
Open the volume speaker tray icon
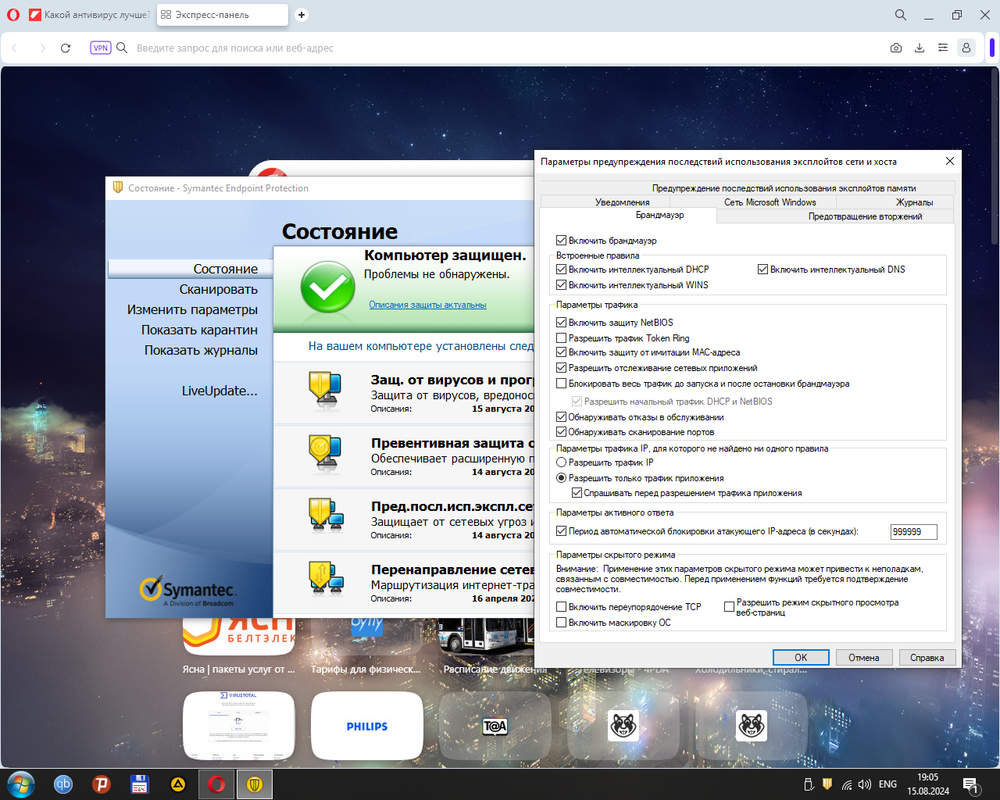point(865,784)
